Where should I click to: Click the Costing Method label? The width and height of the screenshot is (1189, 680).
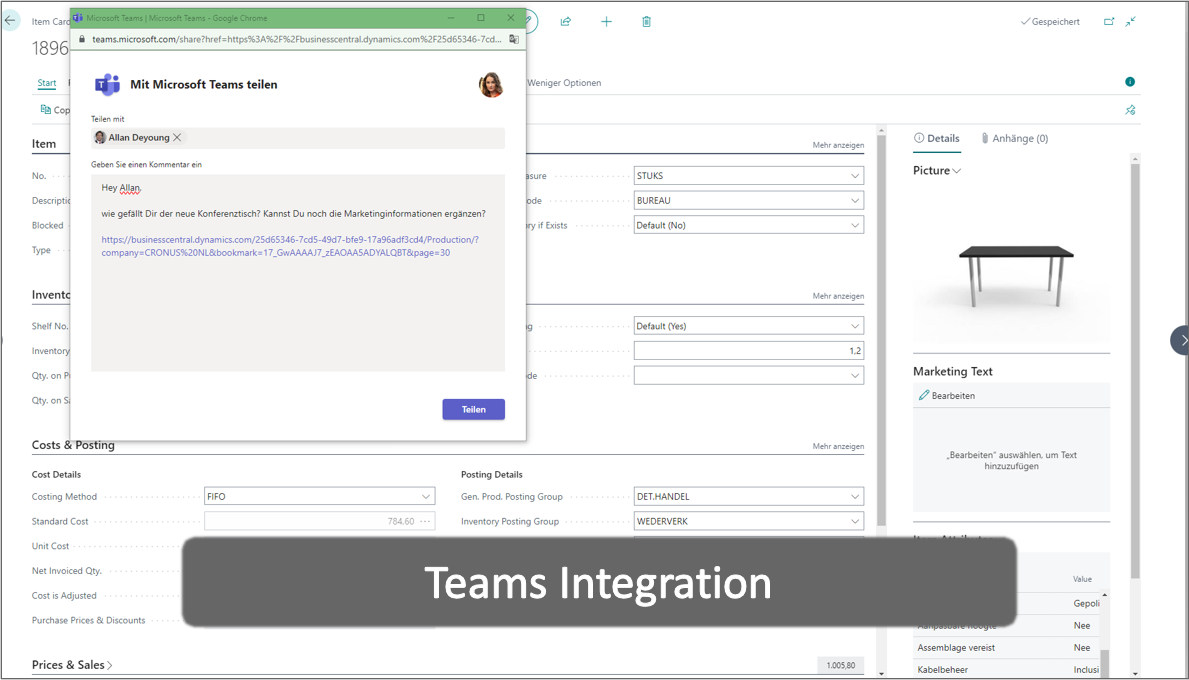(64, 497)
